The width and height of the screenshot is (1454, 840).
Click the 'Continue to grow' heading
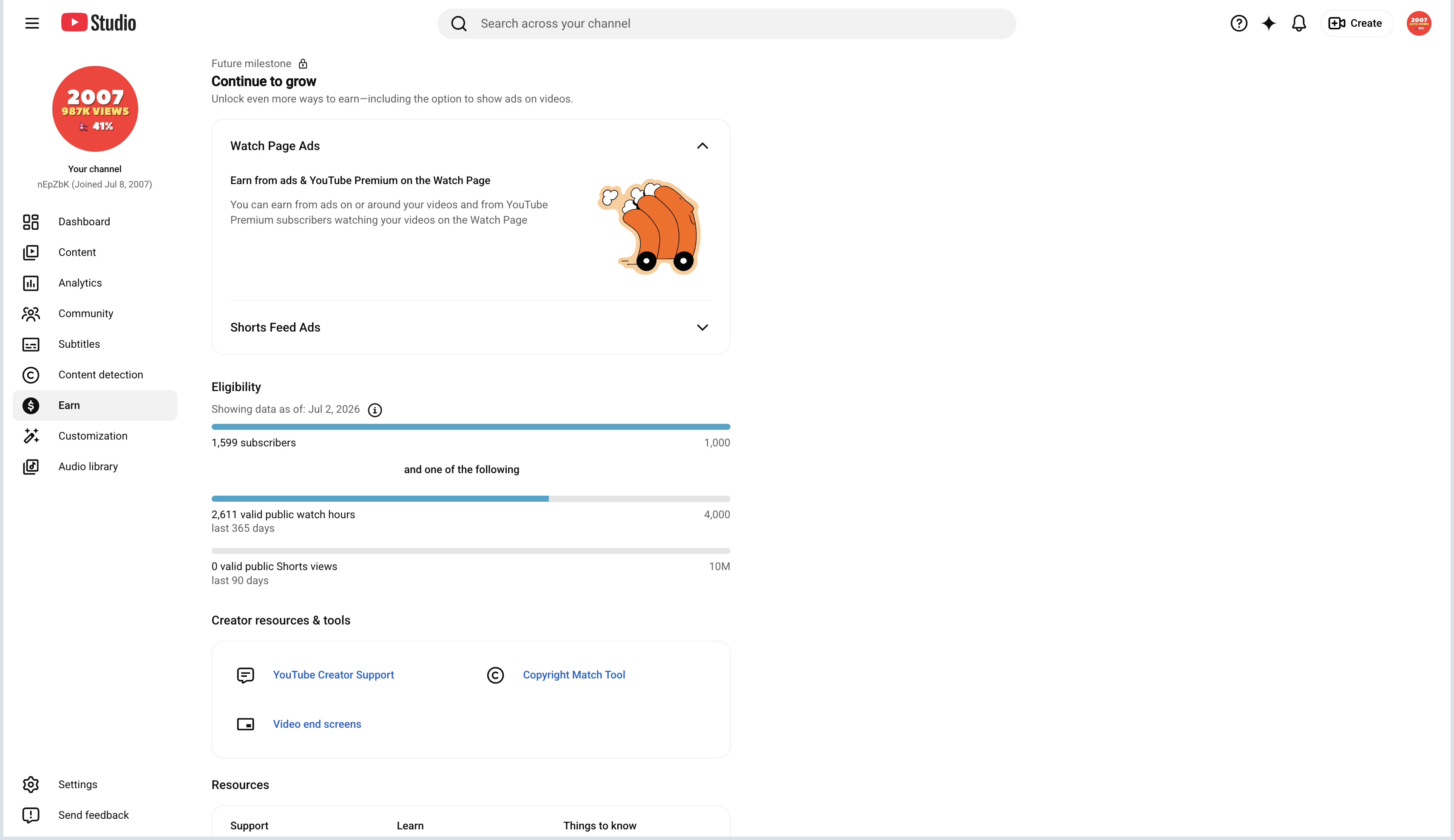264,81
